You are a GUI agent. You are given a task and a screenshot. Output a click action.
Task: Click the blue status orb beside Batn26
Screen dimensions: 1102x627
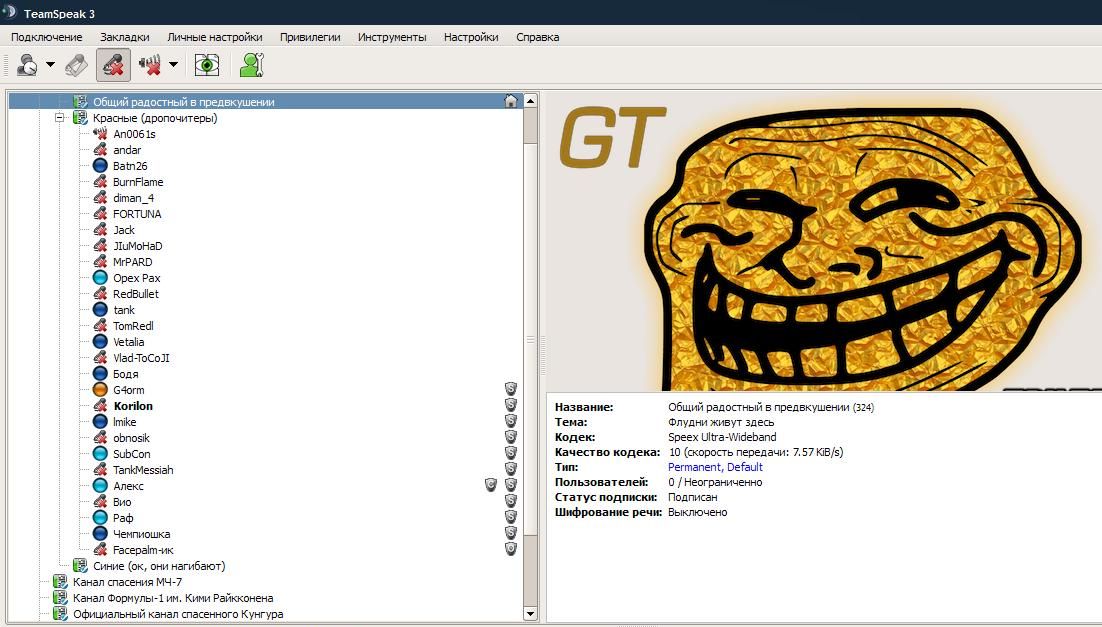click(101, 166)
